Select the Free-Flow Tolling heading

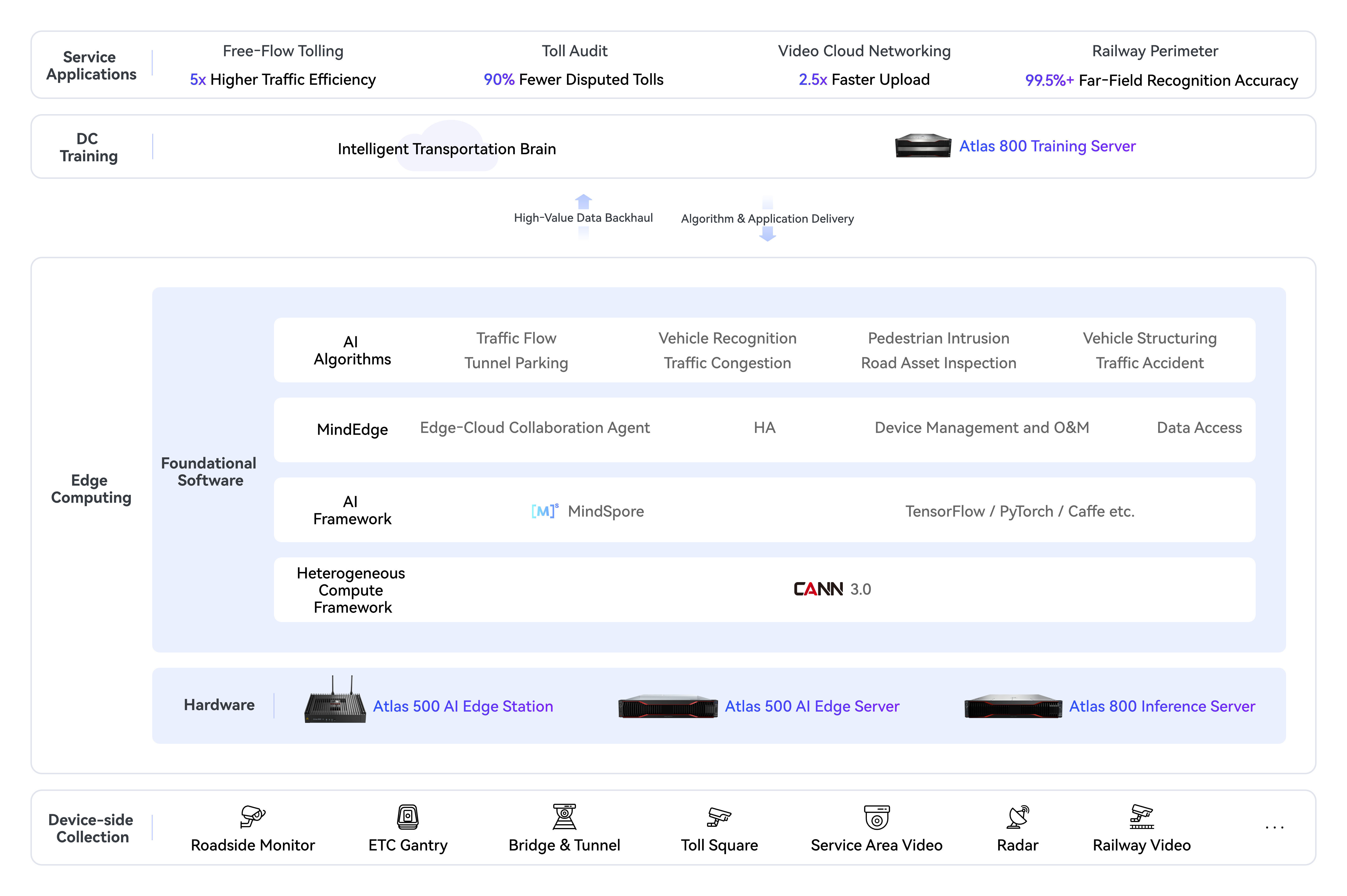pos(283,51)
